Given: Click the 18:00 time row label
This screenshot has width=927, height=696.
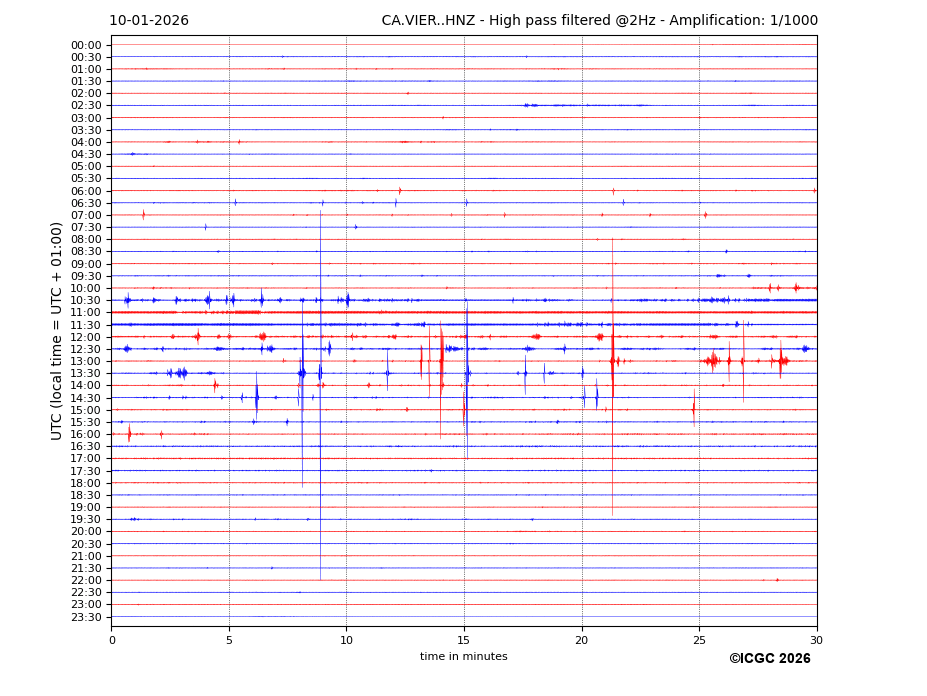Looking at the screenshot, I should coord(86,483).
